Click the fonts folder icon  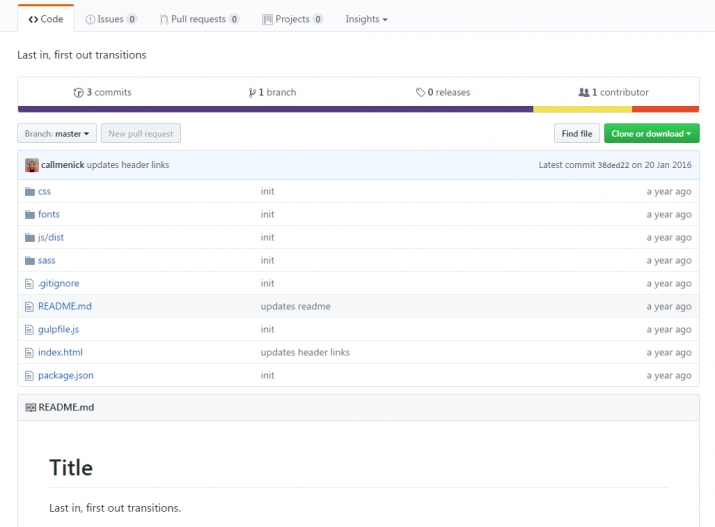[30, 214]
